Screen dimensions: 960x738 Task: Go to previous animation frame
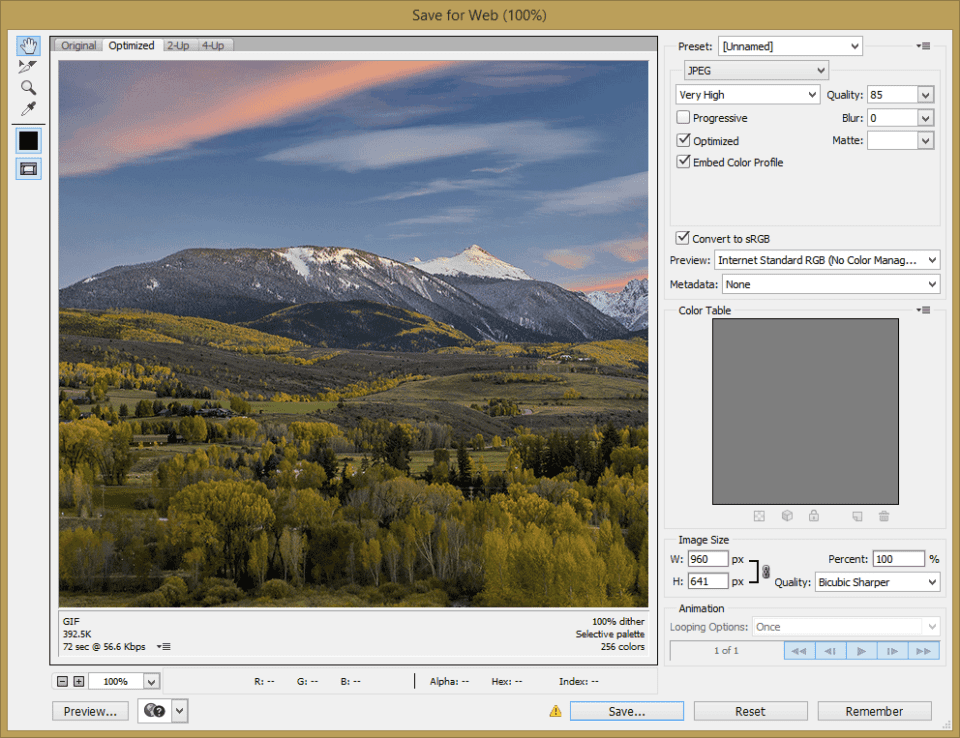831,650
